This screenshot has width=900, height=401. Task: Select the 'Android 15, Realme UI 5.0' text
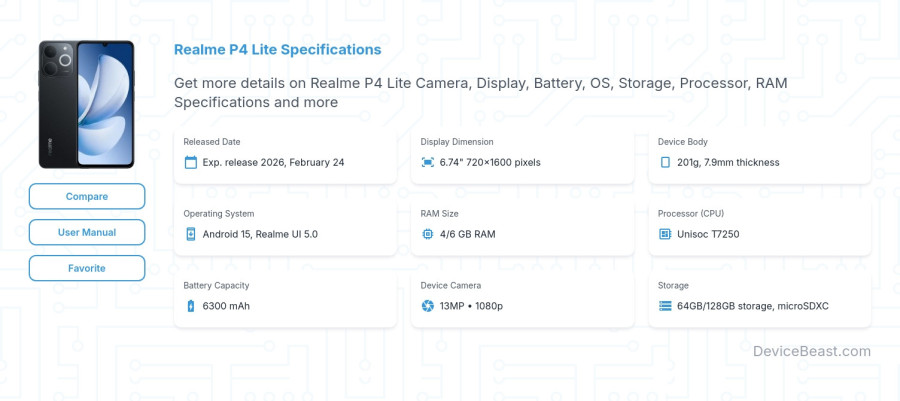pyautogui.click(x=260, y=234)
